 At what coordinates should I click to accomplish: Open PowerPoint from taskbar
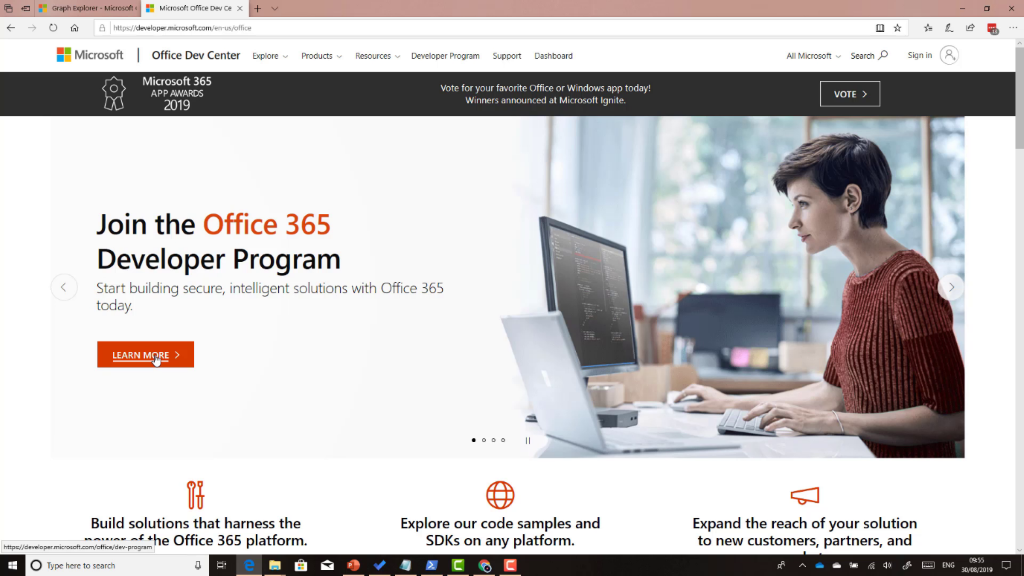[x=353, y=566]
